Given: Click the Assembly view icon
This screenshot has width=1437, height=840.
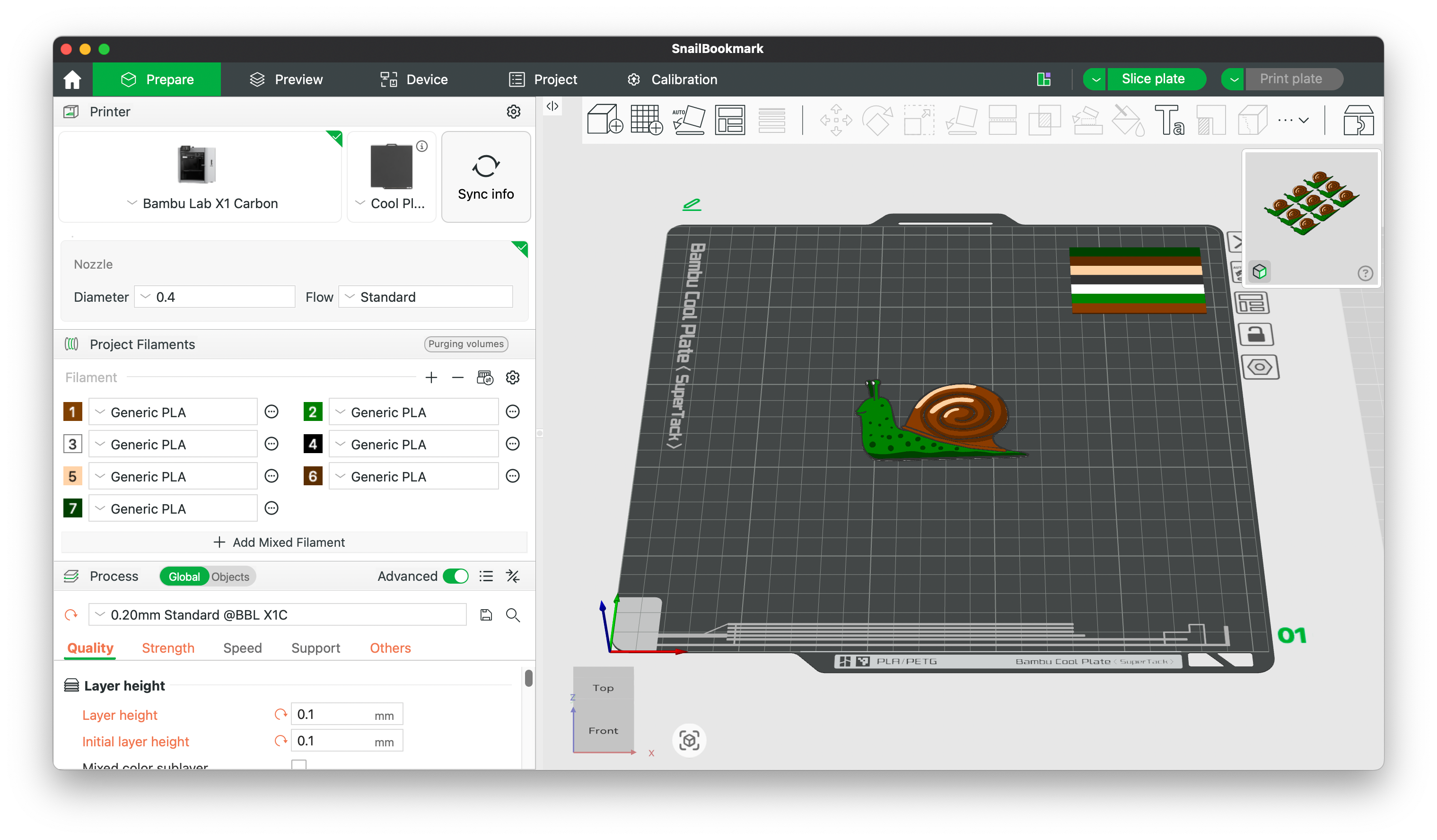Looking at the screenshot, I should 1358,120.
